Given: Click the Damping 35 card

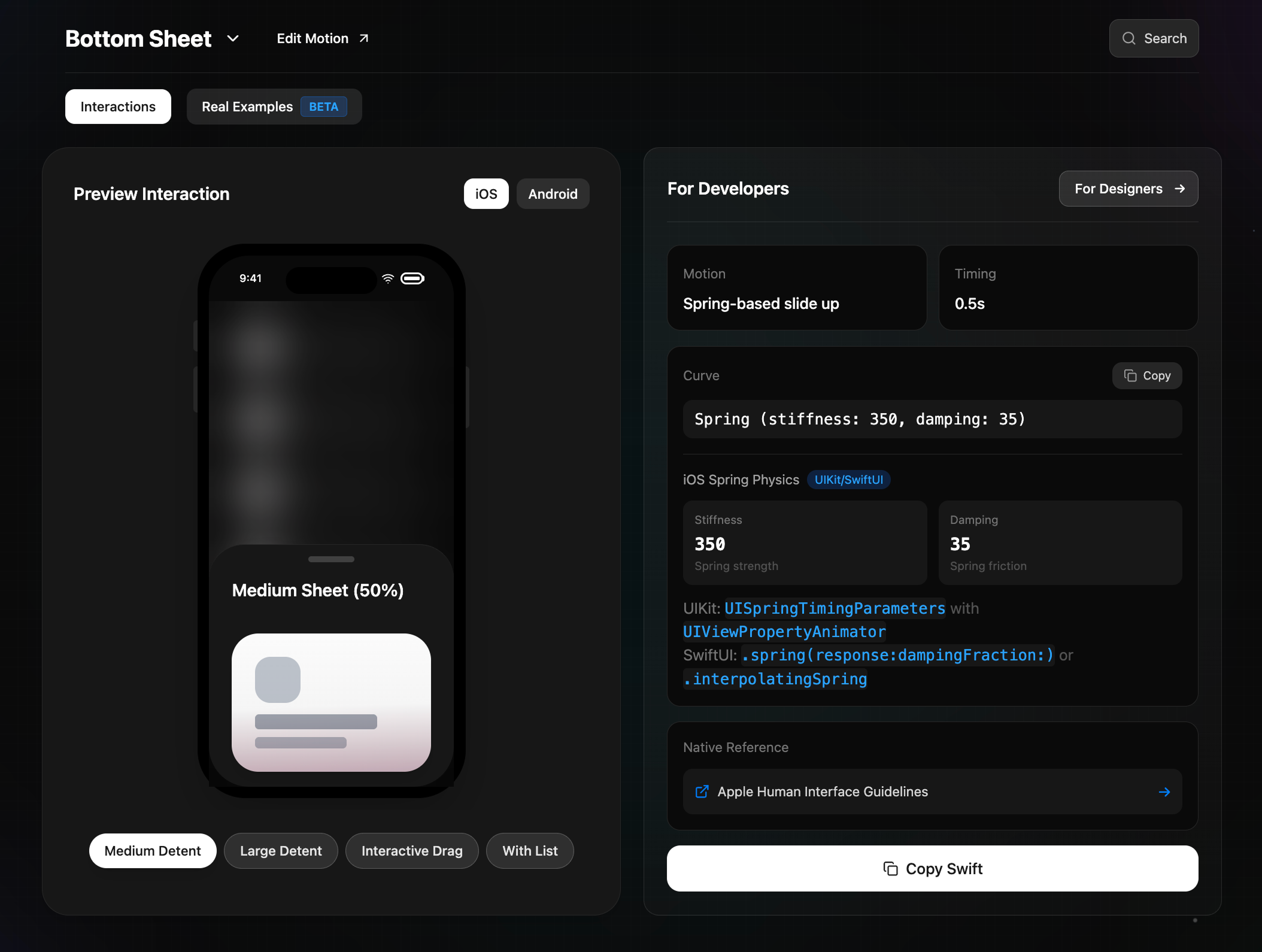Looking at the screenshot, I should click(1060, 542).
